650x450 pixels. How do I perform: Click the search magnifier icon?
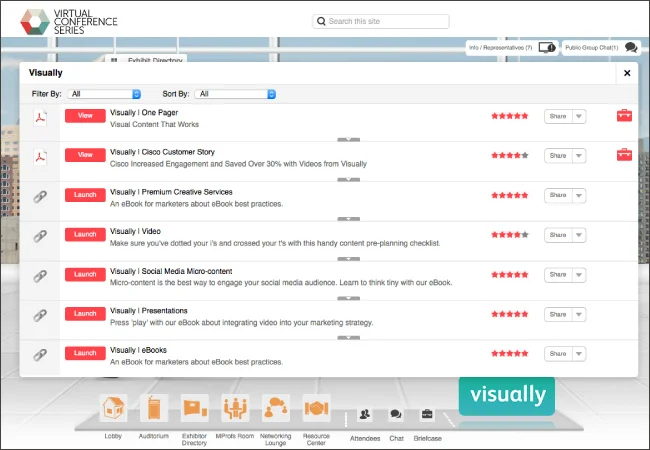tap(321, 21)
